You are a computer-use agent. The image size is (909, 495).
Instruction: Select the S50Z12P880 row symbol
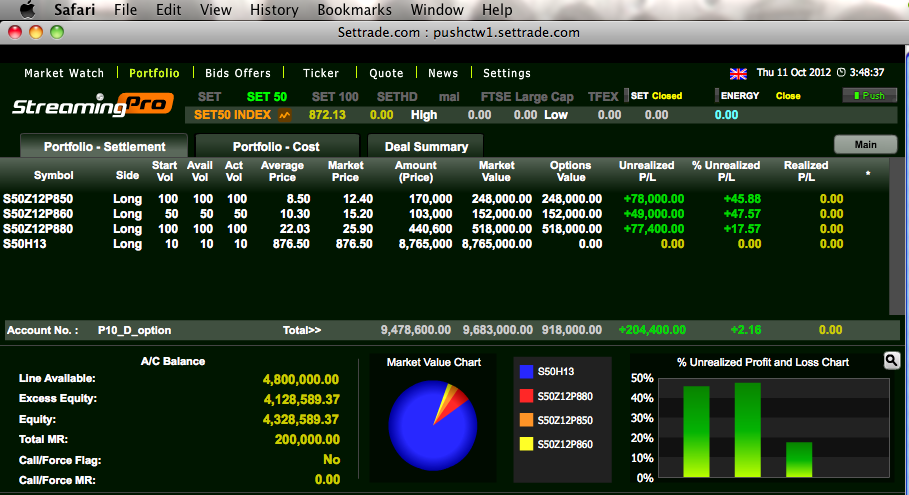pyautogui.click(x=38, y=229)
